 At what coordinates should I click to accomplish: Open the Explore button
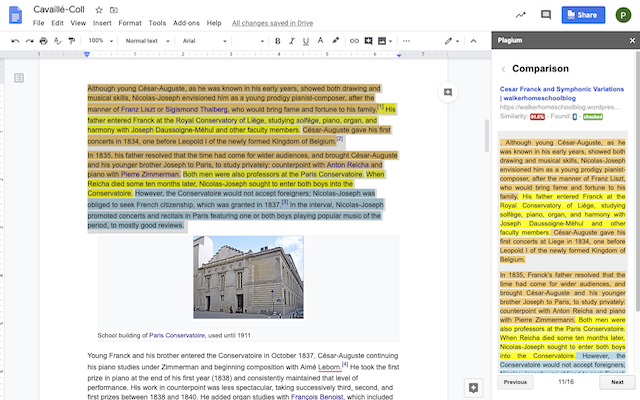click(473, 387)
